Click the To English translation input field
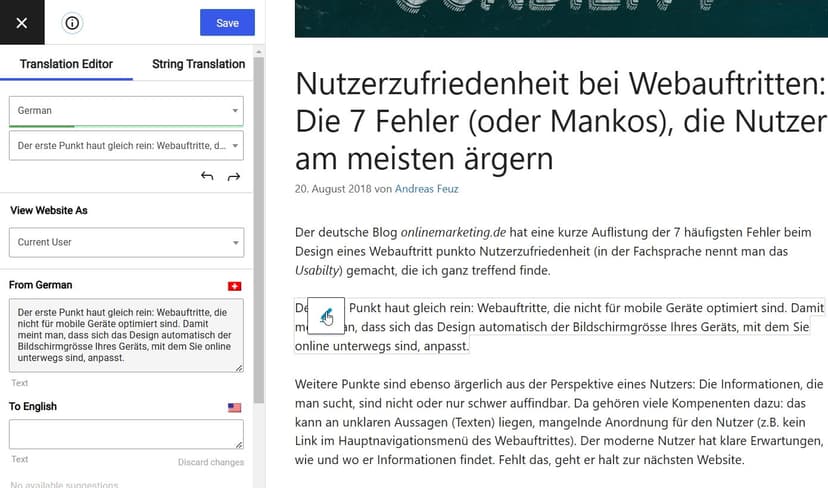This screenshot has width=828, height=488. (x=126, y=435)
